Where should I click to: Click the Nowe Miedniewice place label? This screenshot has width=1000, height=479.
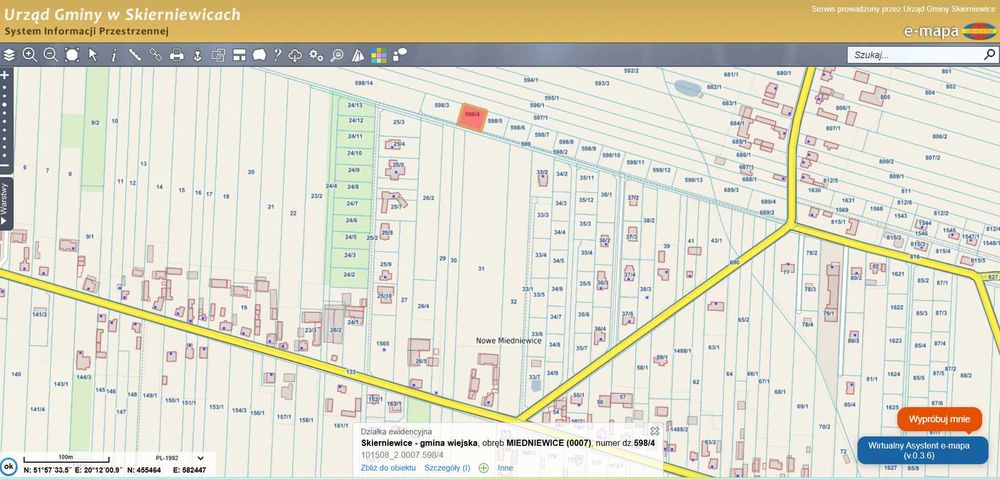509,341
